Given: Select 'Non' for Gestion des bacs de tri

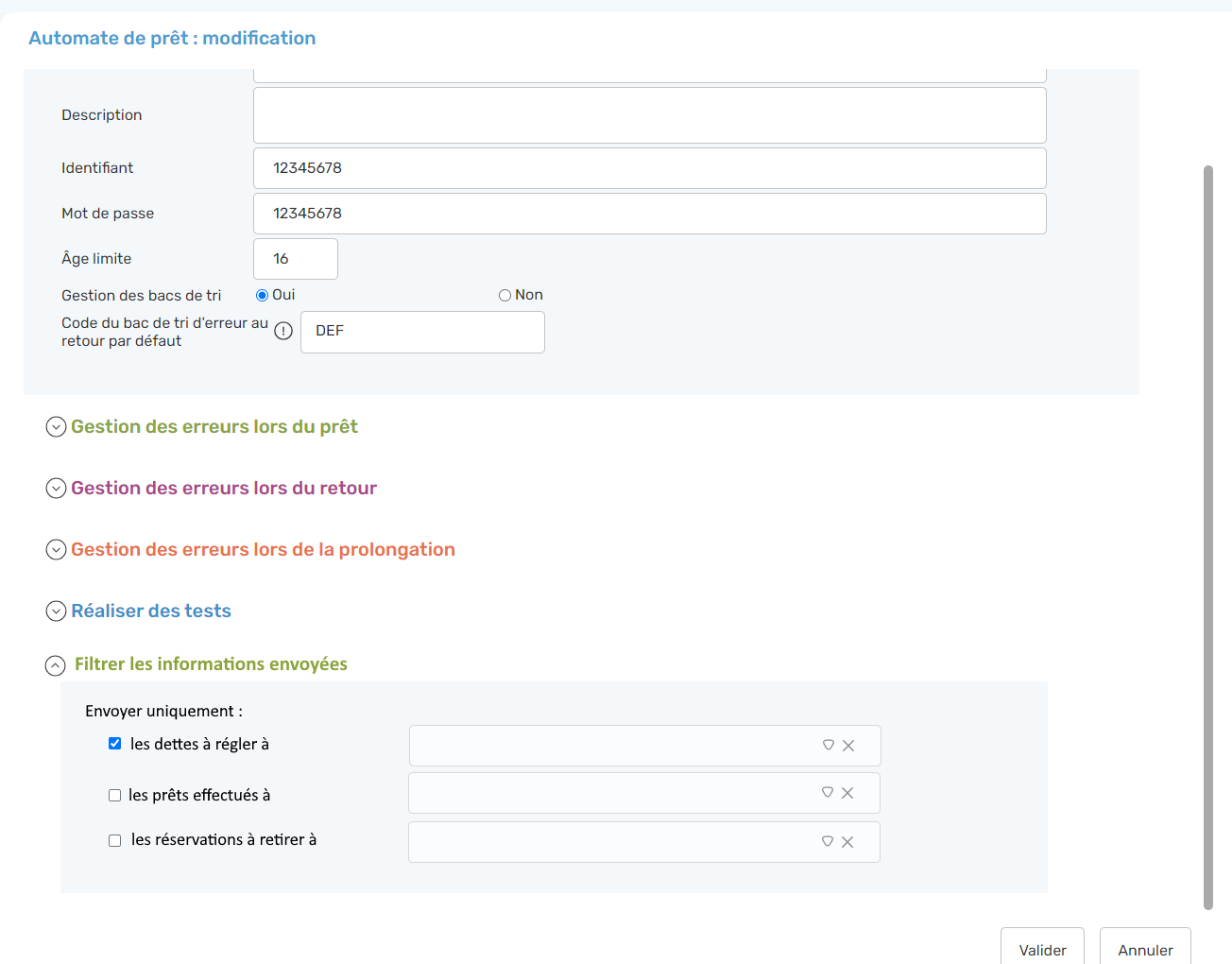Looking at the screenshot, I should [x=505, y=296].
